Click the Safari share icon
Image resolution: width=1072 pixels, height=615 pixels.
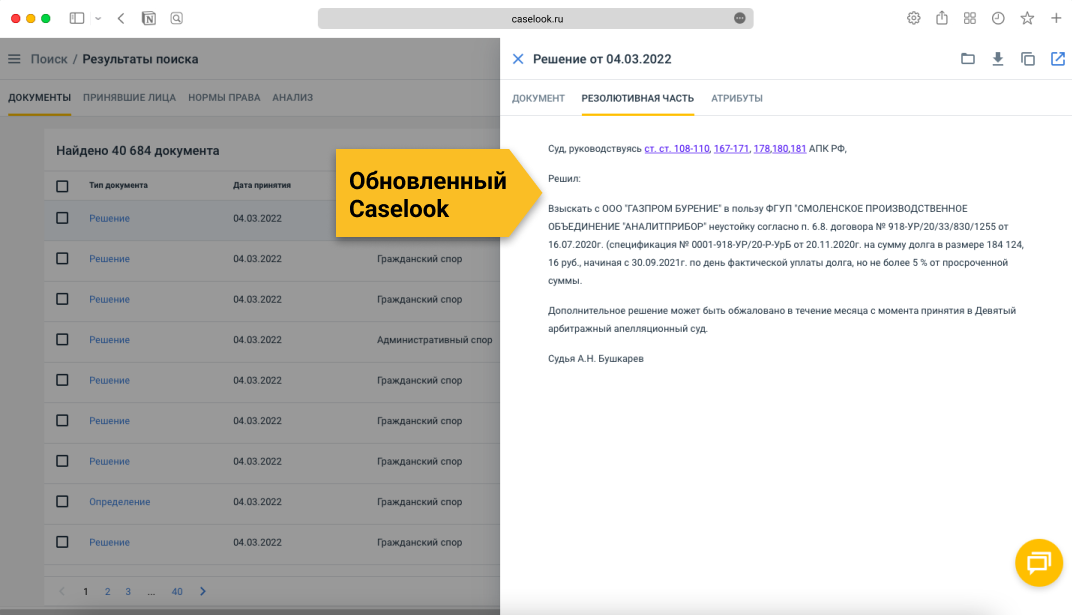tap(941, 18)
